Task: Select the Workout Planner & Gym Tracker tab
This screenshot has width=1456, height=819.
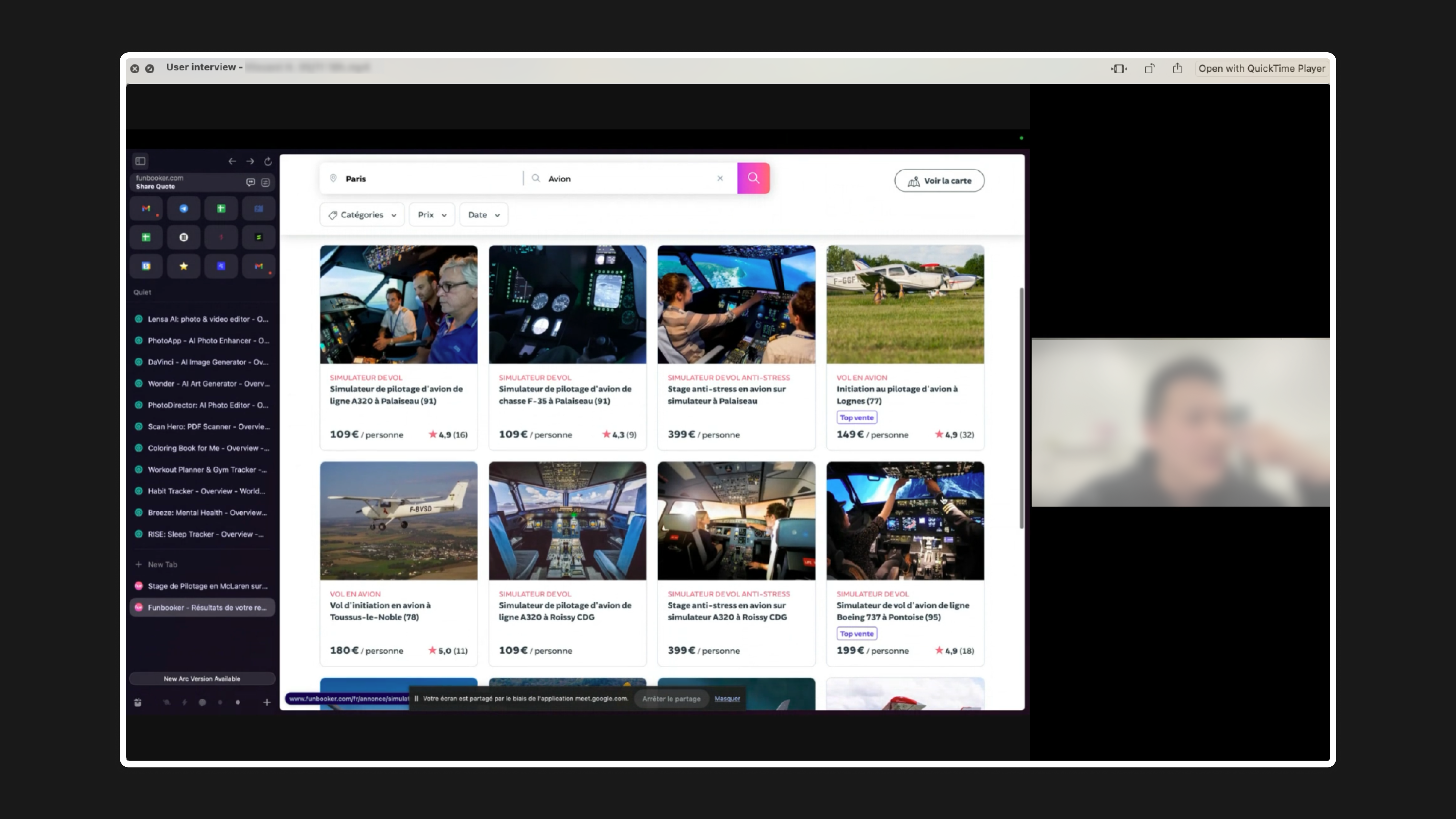Action: pyautogui.click(x=202, y=470)
